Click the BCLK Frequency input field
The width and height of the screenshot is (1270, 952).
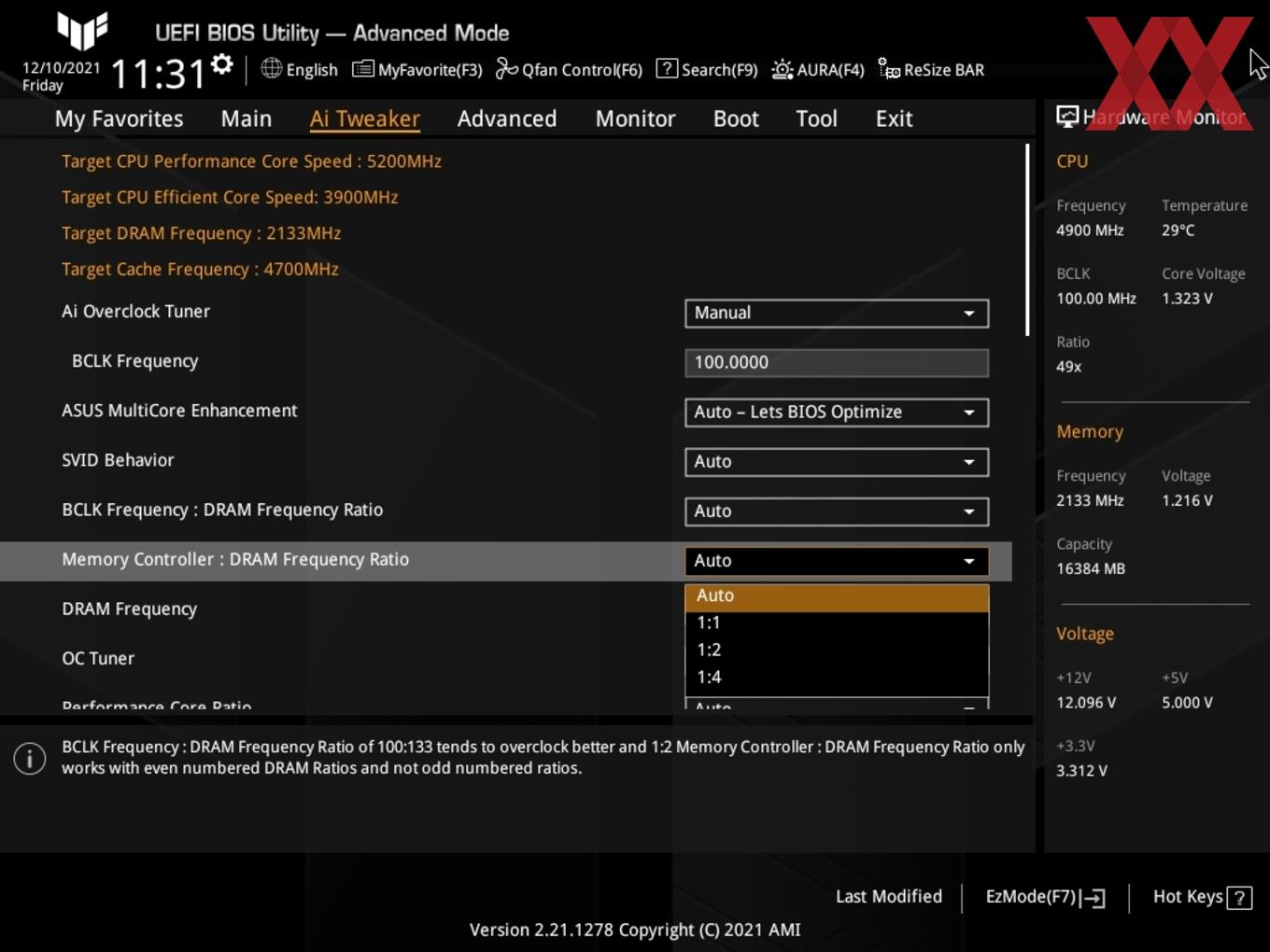837,362
